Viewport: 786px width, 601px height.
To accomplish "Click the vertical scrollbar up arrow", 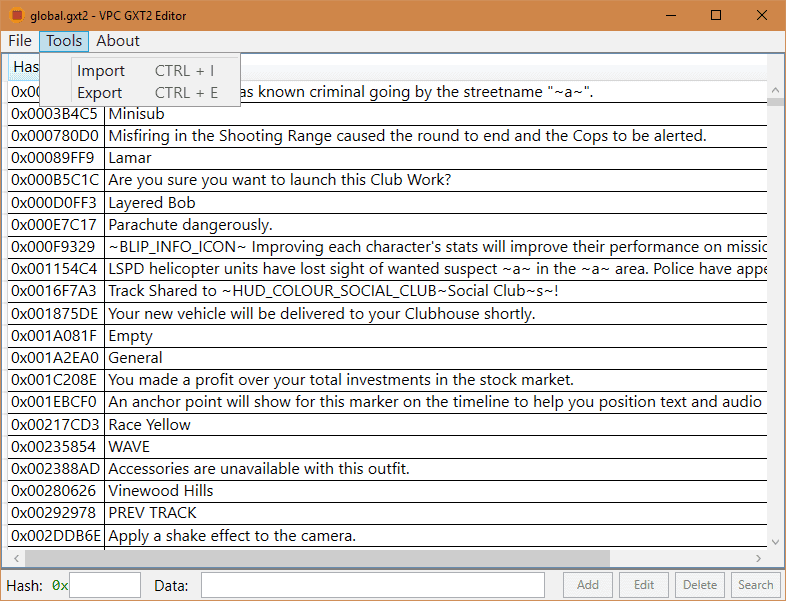I will pos(775,90).
